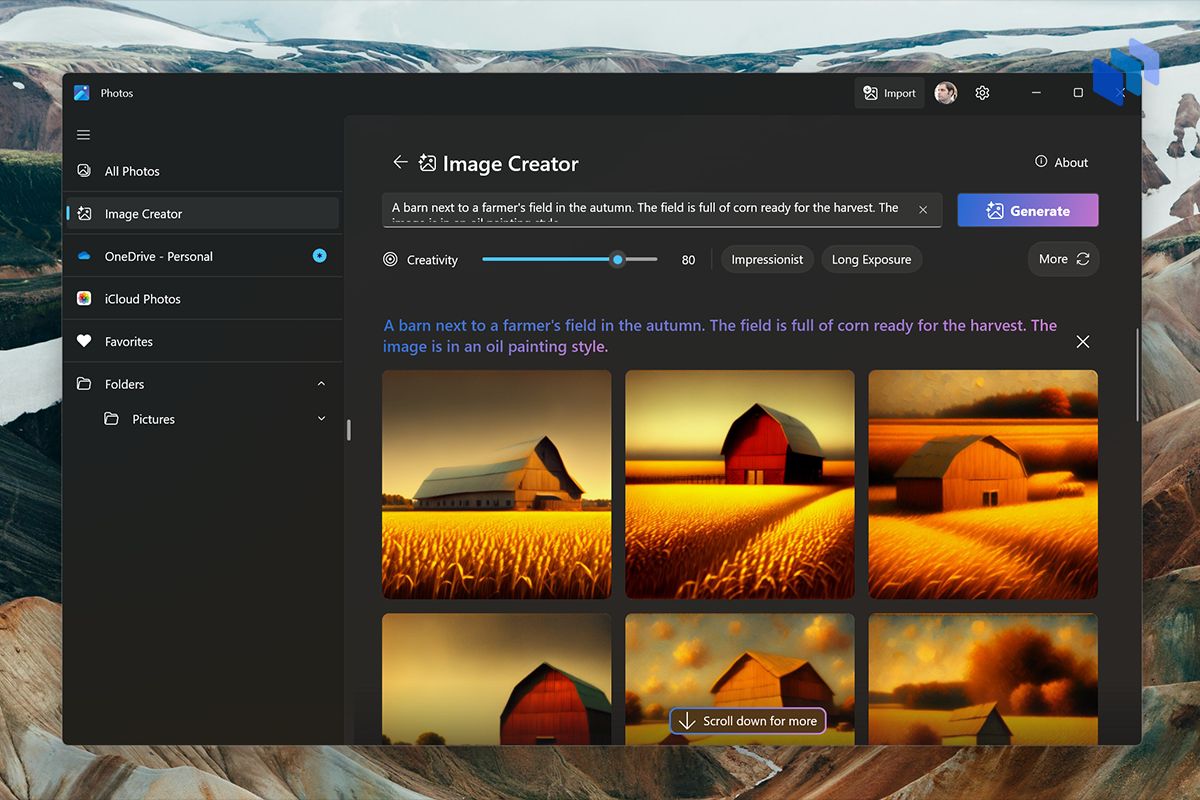Open the About info link
1200x800 pixels.
tap(1061, 162)
